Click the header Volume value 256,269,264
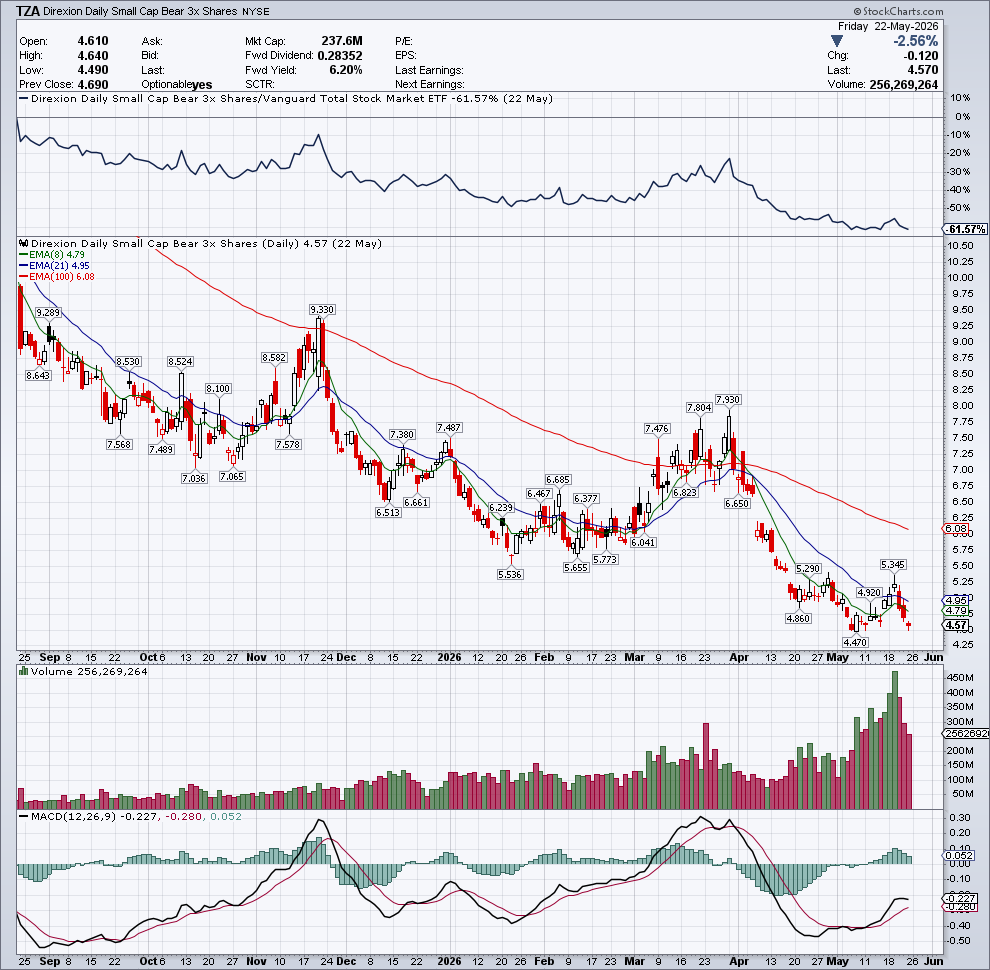Viewport: 990px width, 970px height. pos(904,85)
